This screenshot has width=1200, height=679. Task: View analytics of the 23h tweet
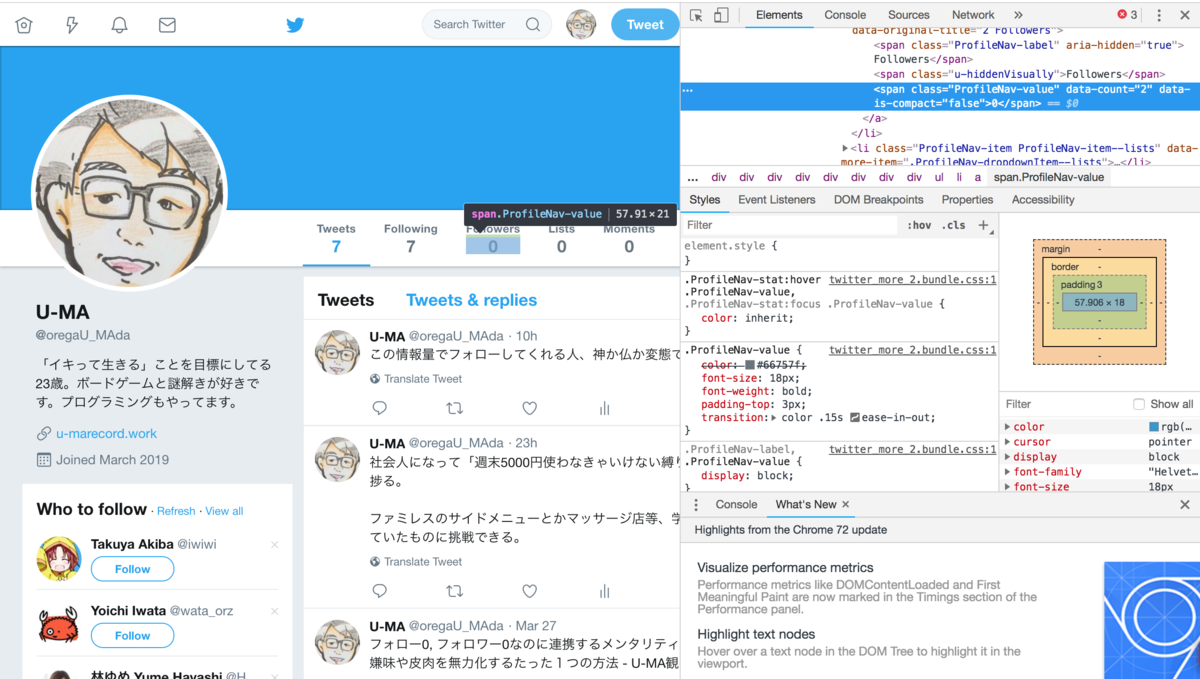[x=604, y=591]
